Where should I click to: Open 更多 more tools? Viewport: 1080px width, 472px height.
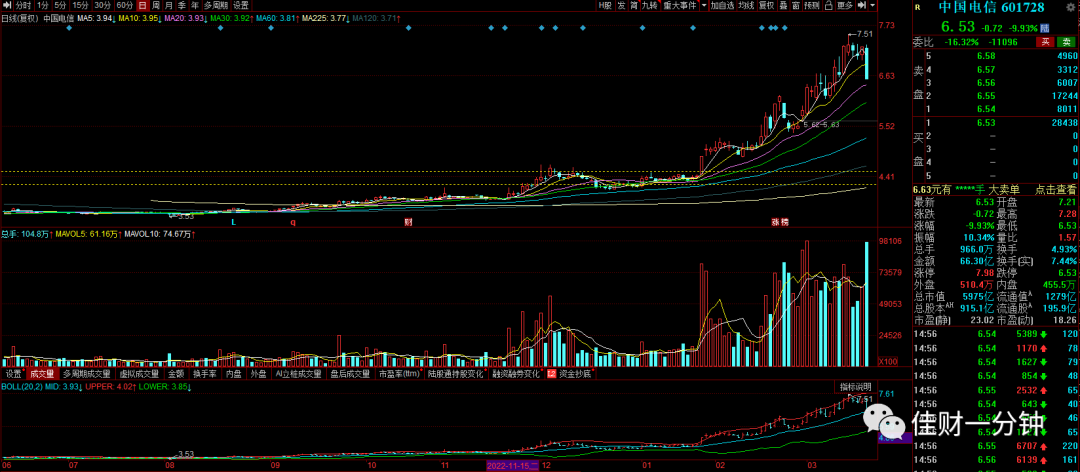(x=845, y=5)
